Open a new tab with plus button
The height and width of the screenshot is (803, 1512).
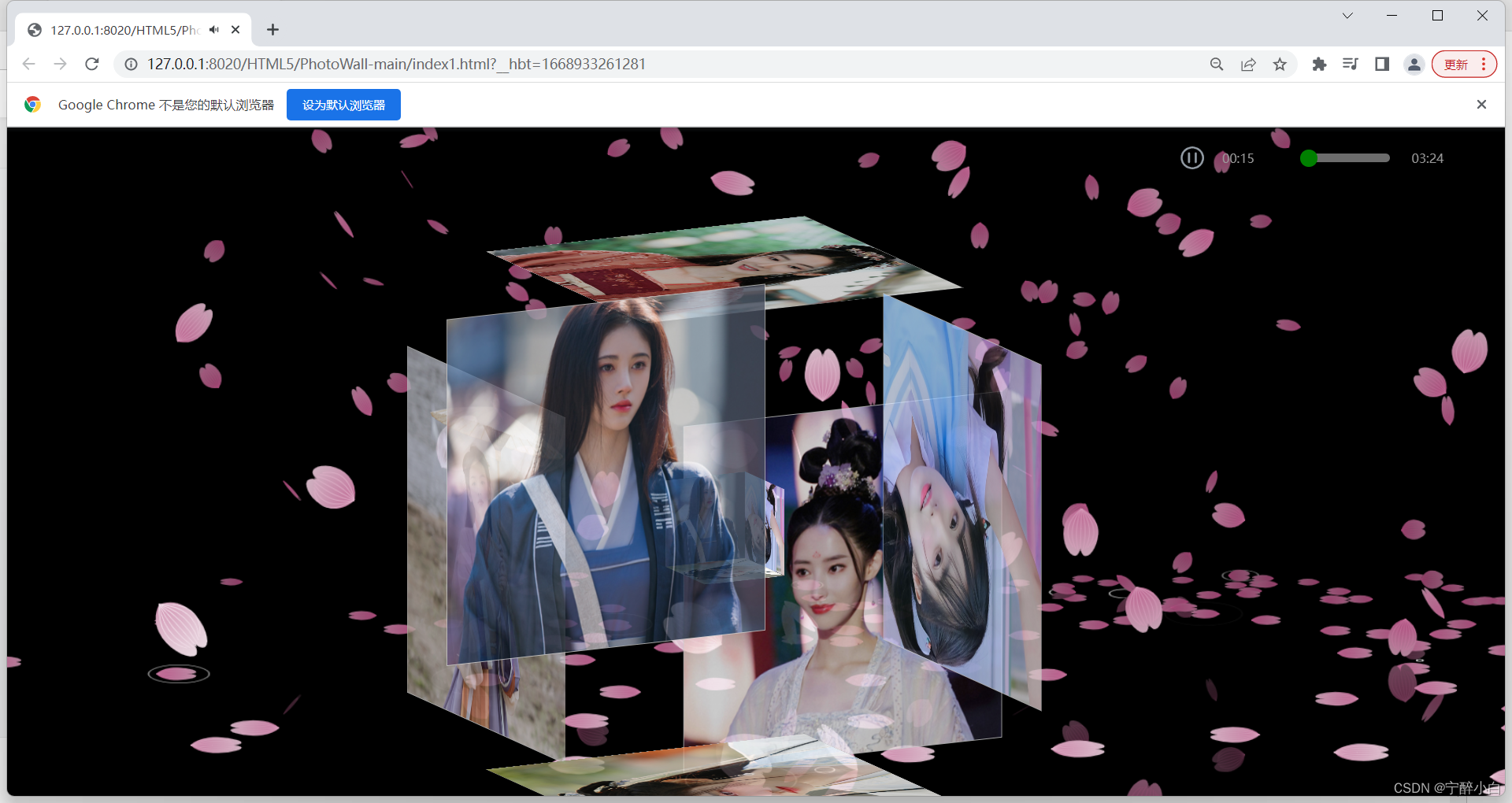[272, 30]
